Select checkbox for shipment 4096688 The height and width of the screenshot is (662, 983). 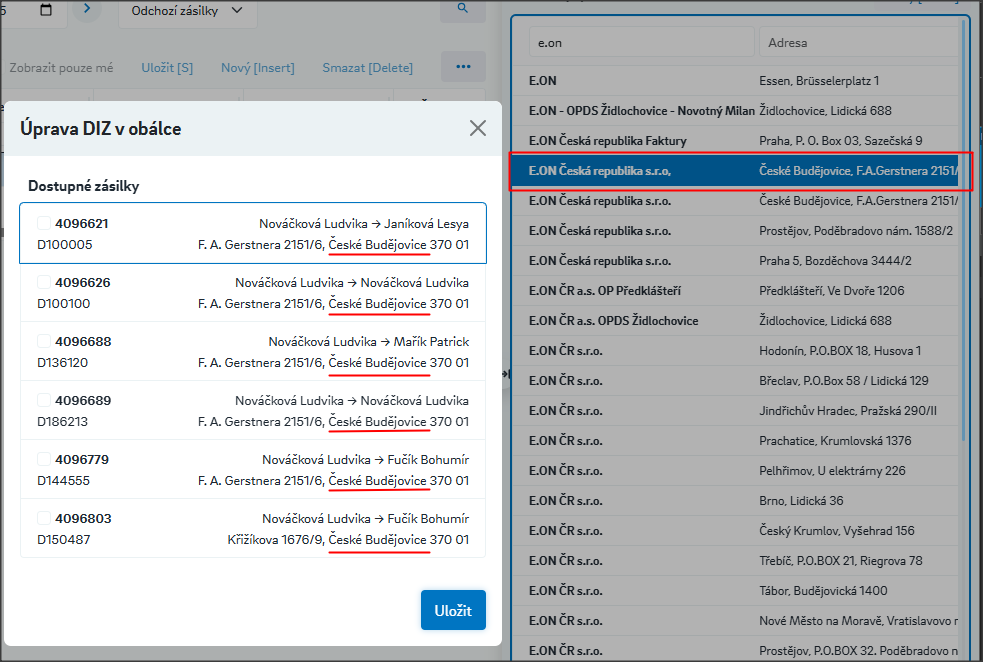click(x=44, y=341)
